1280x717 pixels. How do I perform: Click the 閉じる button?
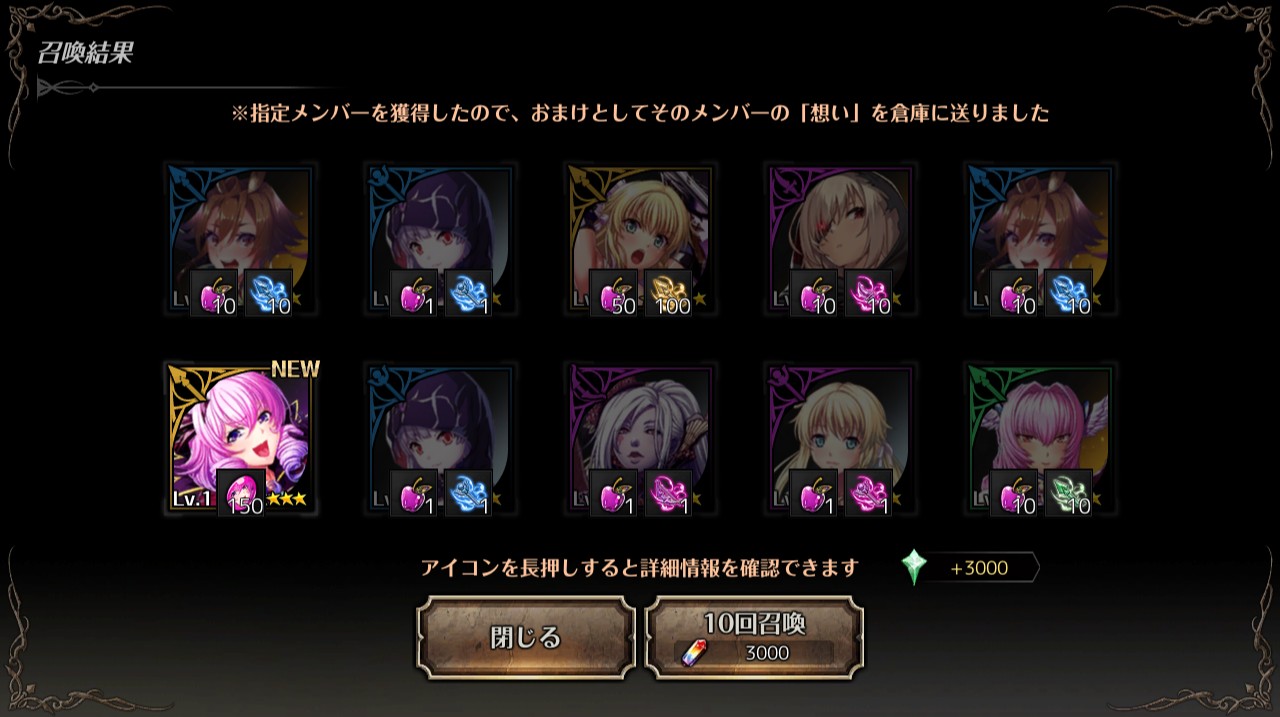[526, 637]
